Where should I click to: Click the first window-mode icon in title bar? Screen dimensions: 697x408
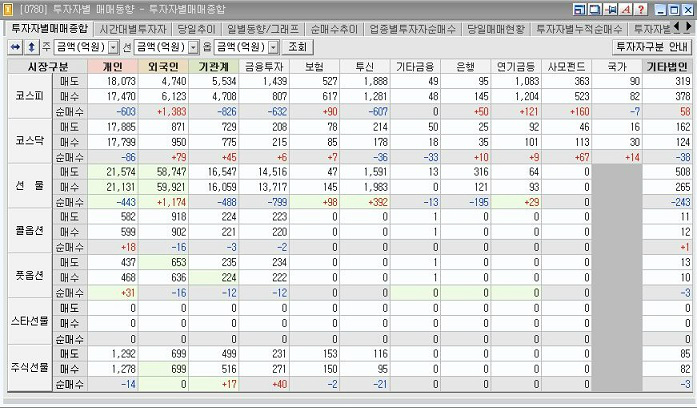point(581,9)
